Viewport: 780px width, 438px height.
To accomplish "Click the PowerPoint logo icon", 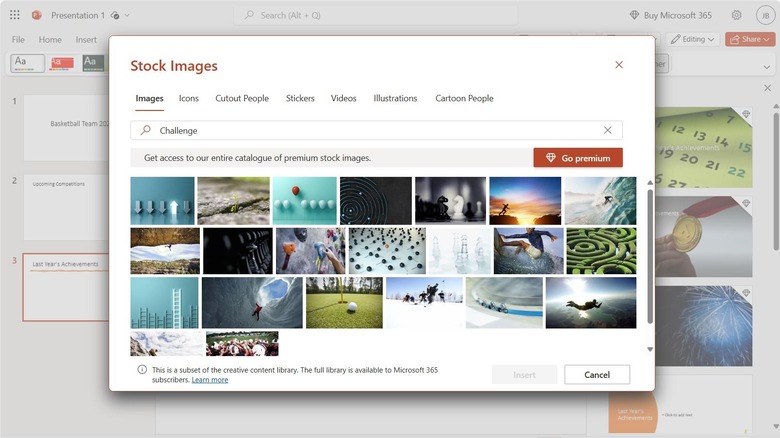I will point(36,15).
